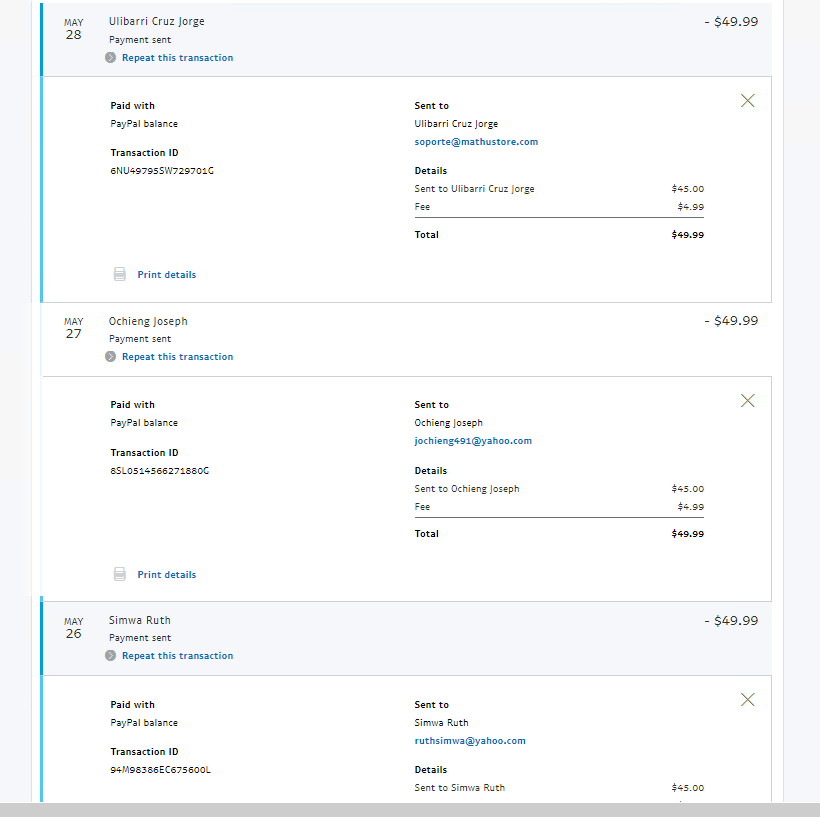Click printer icon in Ulibarri transaction
The height and width of the screenshot is (817, 820).
click(120, 275)
